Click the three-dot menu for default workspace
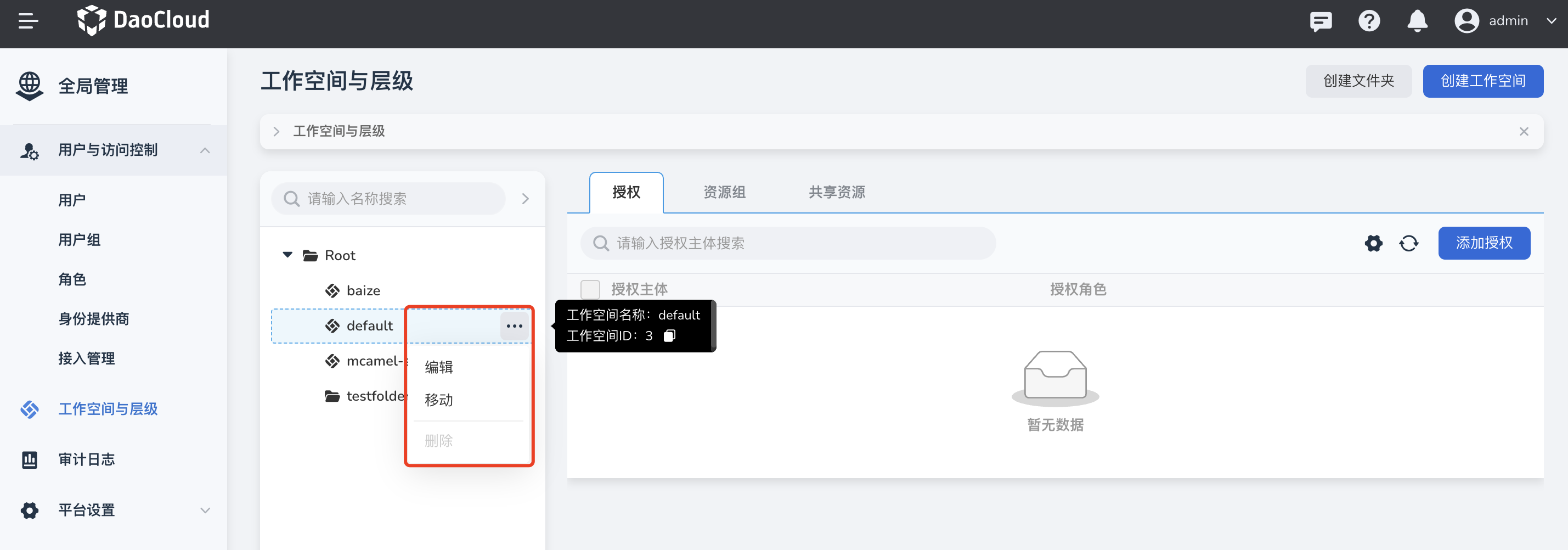Screen dimensions: 1568x550 click(515, 327)
